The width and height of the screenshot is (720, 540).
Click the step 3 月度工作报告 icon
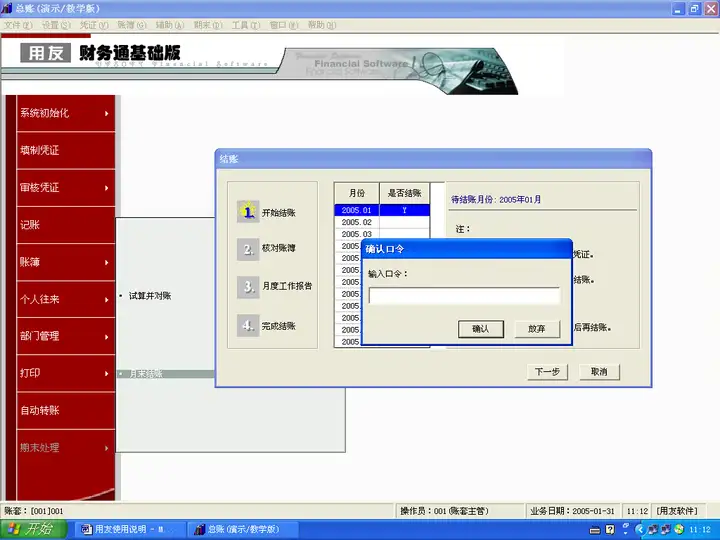point(248,287)
